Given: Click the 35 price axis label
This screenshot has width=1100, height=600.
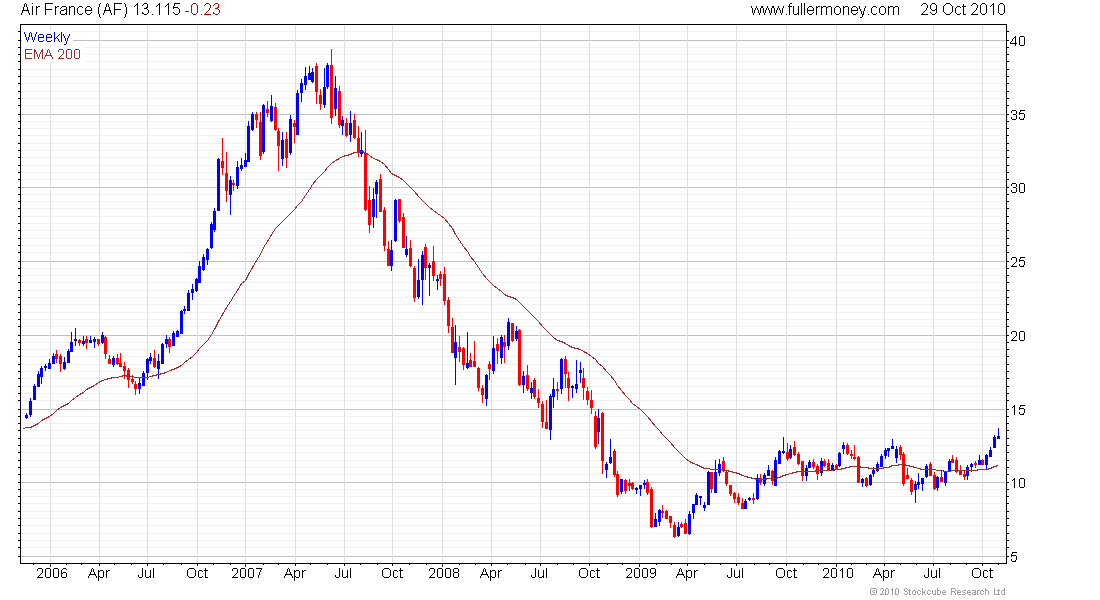Looking at the screenshot, I should point(1017,115).
